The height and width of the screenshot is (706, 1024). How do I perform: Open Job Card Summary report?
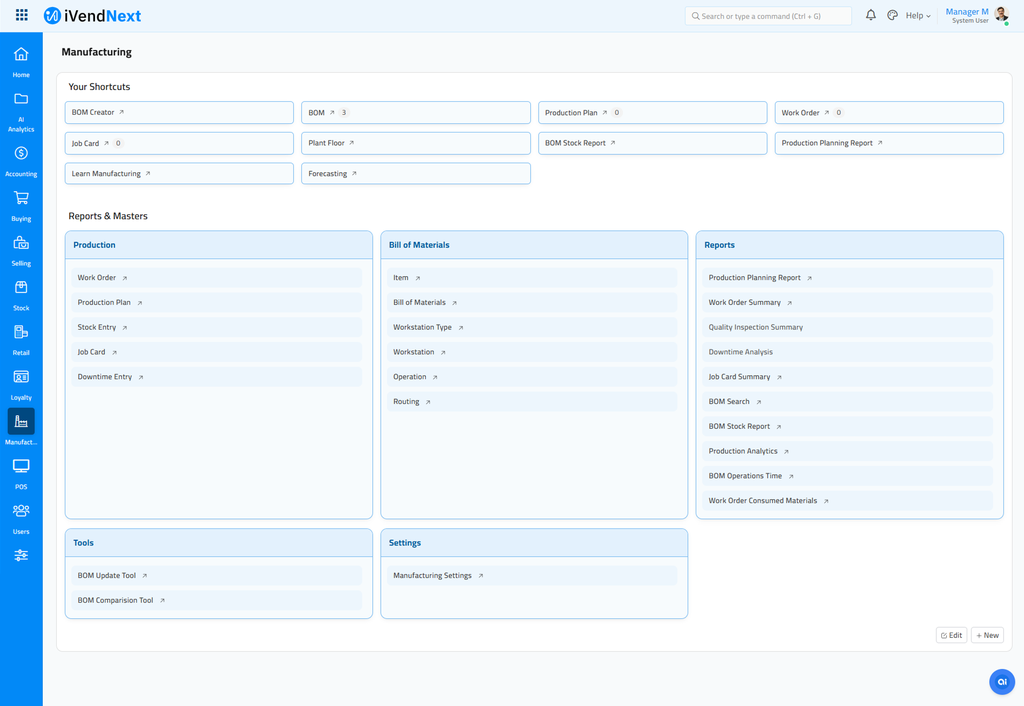(x=848, y=377)
